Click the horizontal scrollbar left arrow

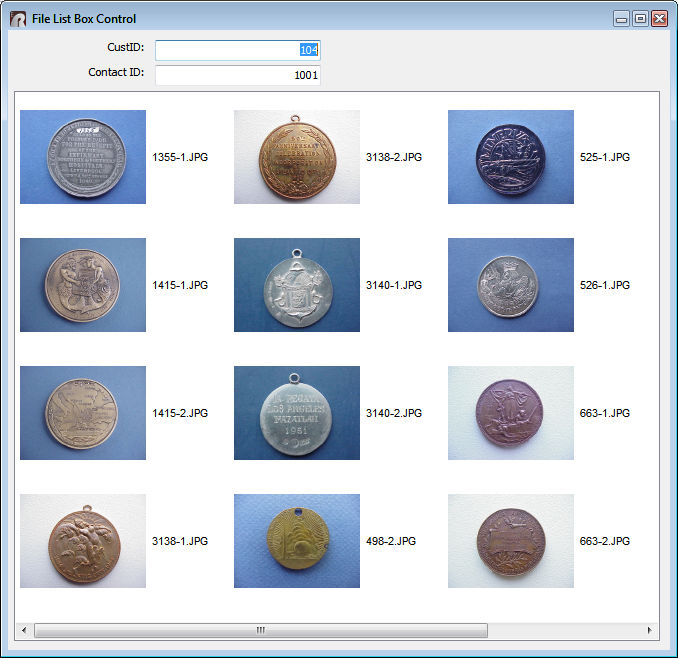pos(24,630)
